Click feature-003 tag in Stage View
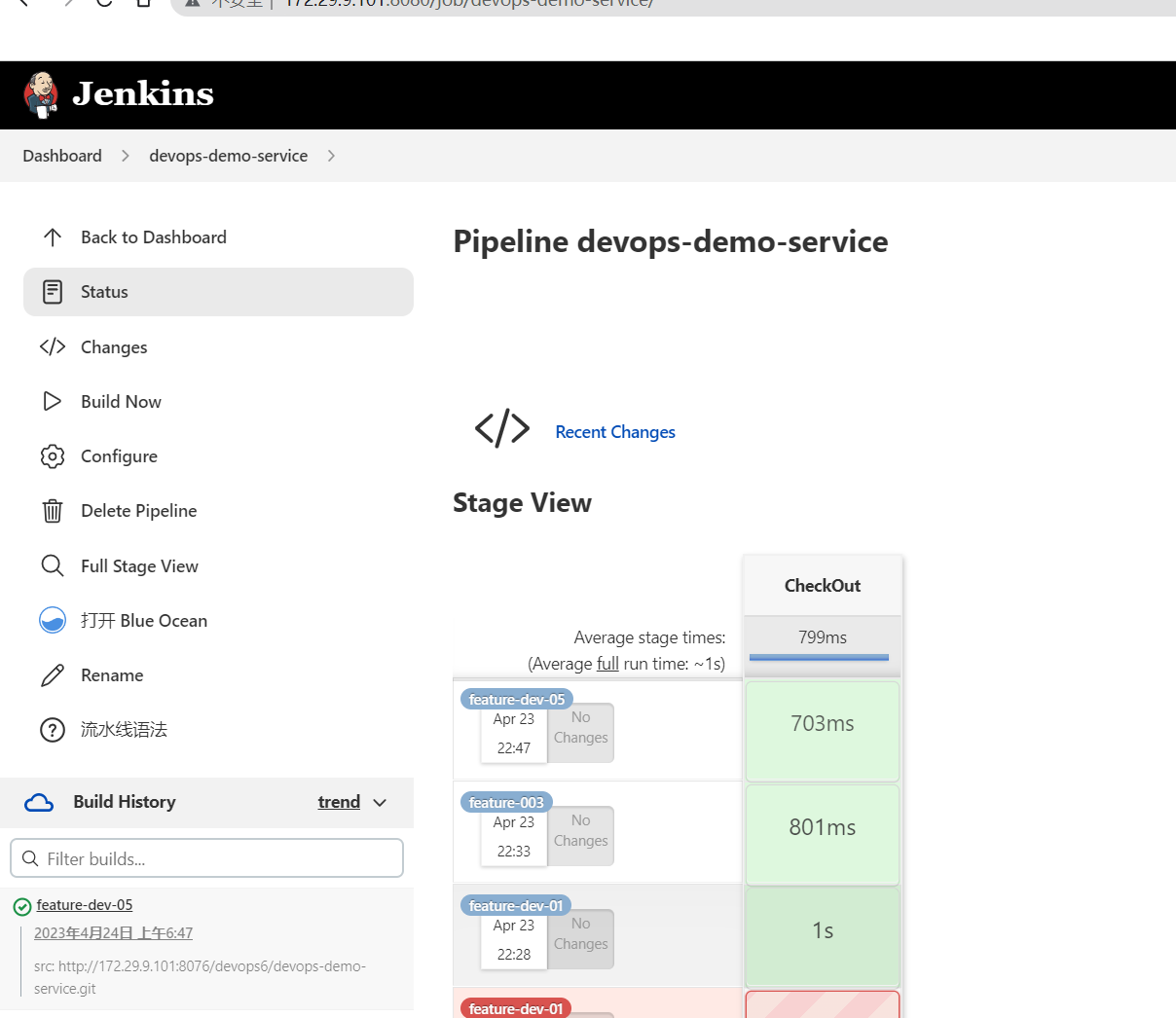This screenshot has width=1176, height=1018. tap(506, 802)
